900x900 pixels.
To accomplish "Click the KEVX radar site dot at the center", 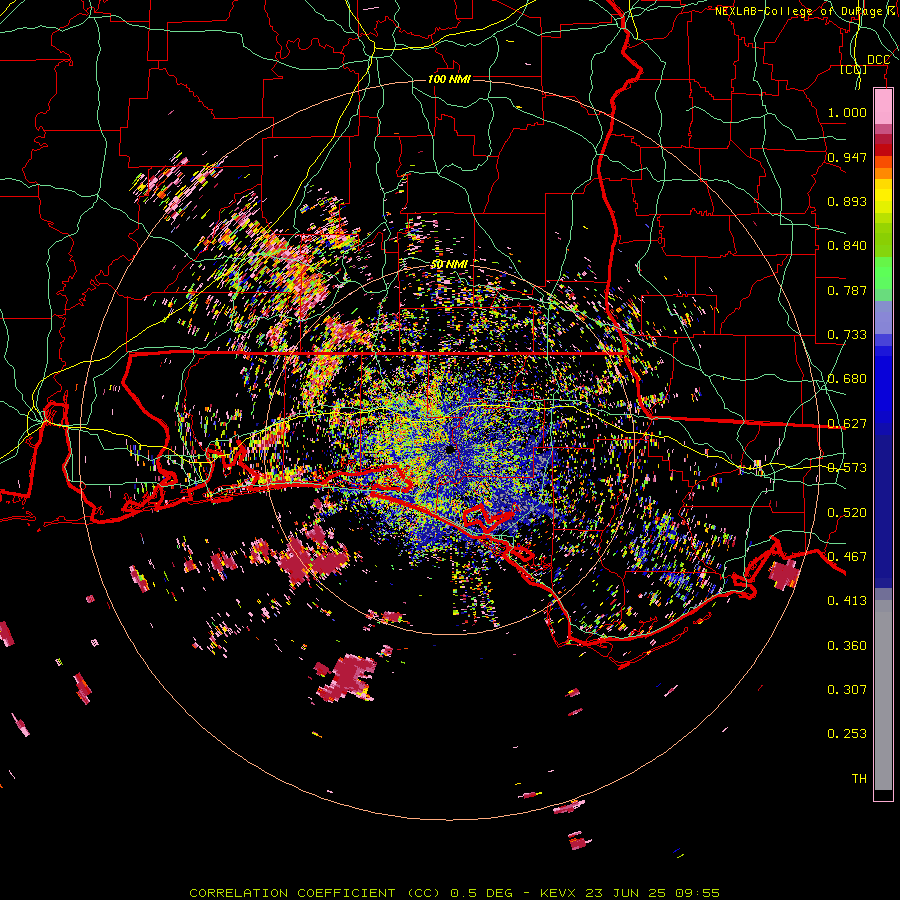I will [450, 449].
